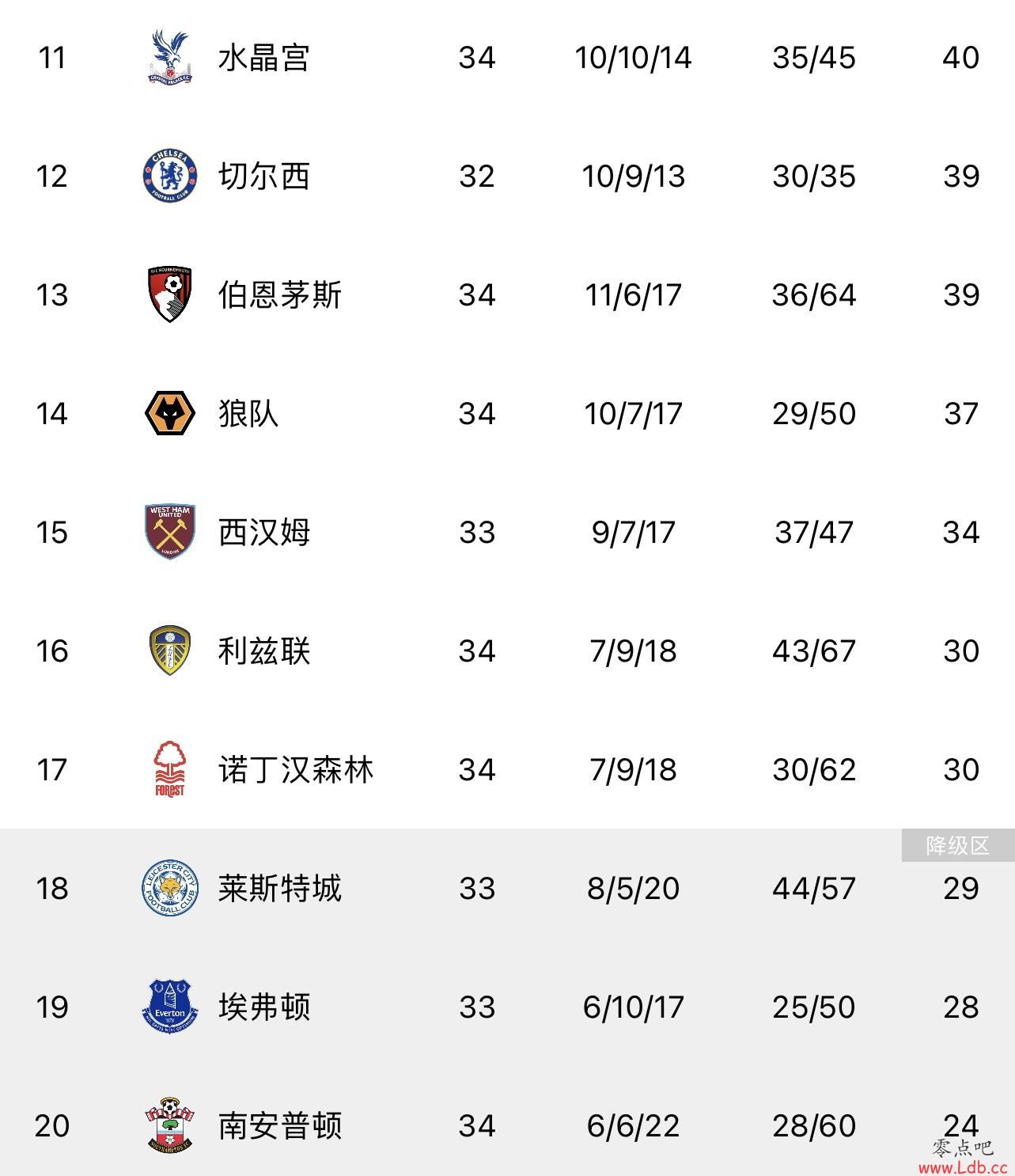Open the 切尔西 team name
The image size is (1015, 1176).
(x=263, y=176)
